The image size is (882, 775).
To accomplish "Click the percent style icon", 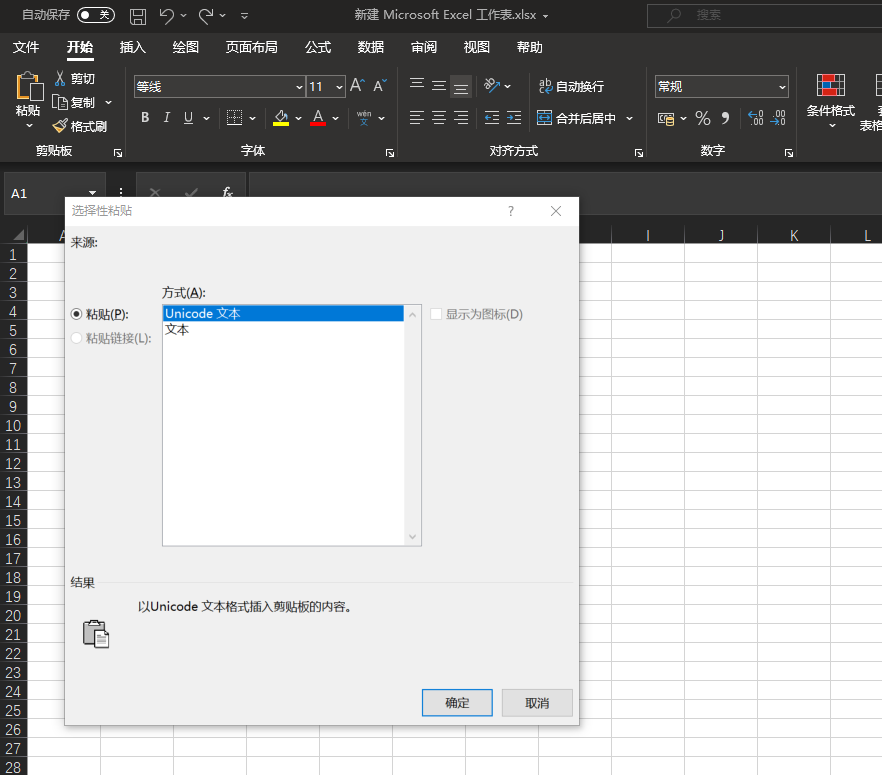I will 703,118.
